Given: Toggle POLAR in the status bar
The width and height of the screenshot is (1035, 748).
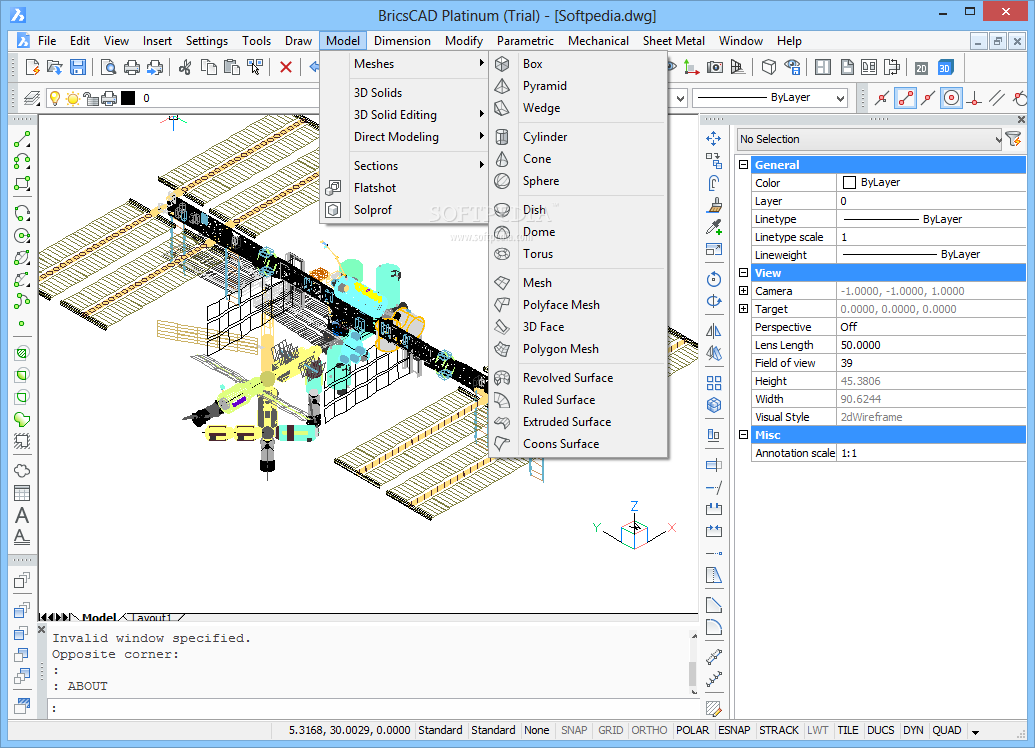Looking at the screenshot, I should (692, 730).
